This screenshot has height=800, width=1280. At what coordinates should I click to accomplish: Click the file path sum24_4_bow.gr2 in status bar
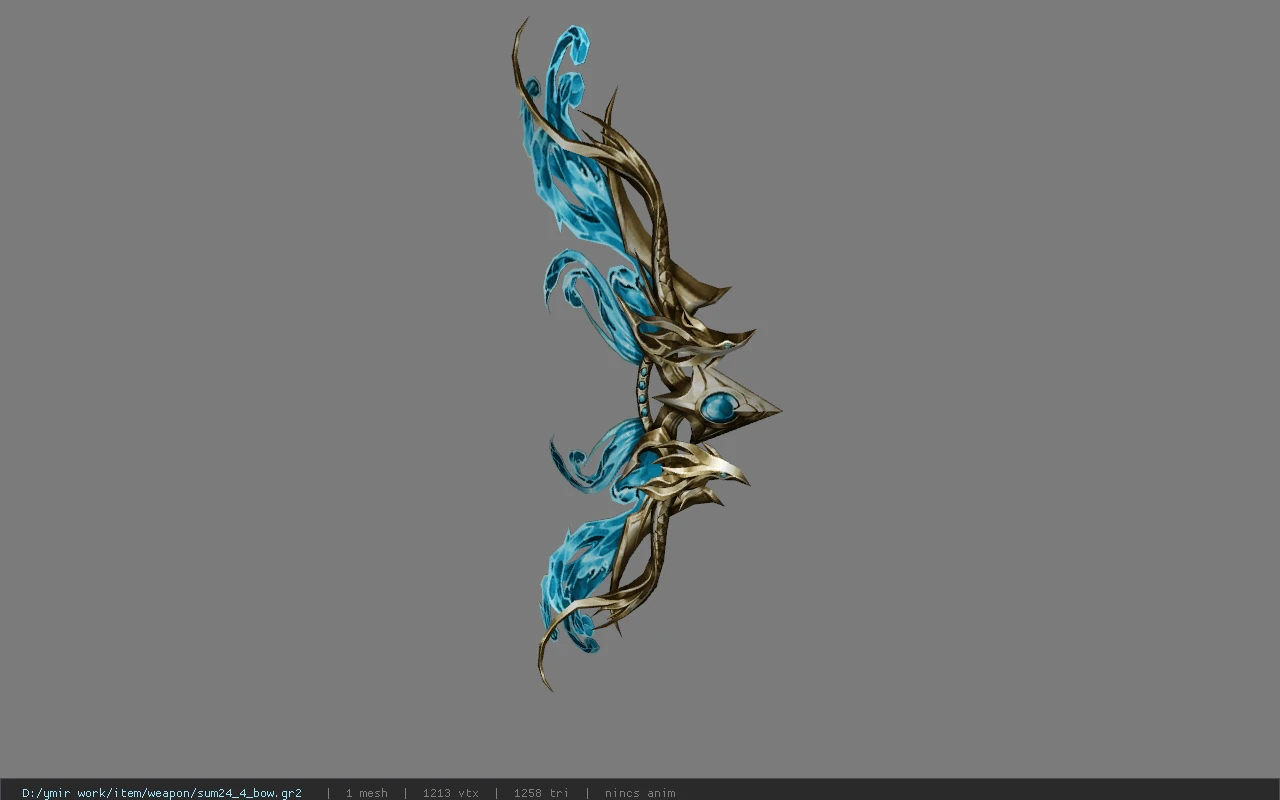tap(162, 793)
